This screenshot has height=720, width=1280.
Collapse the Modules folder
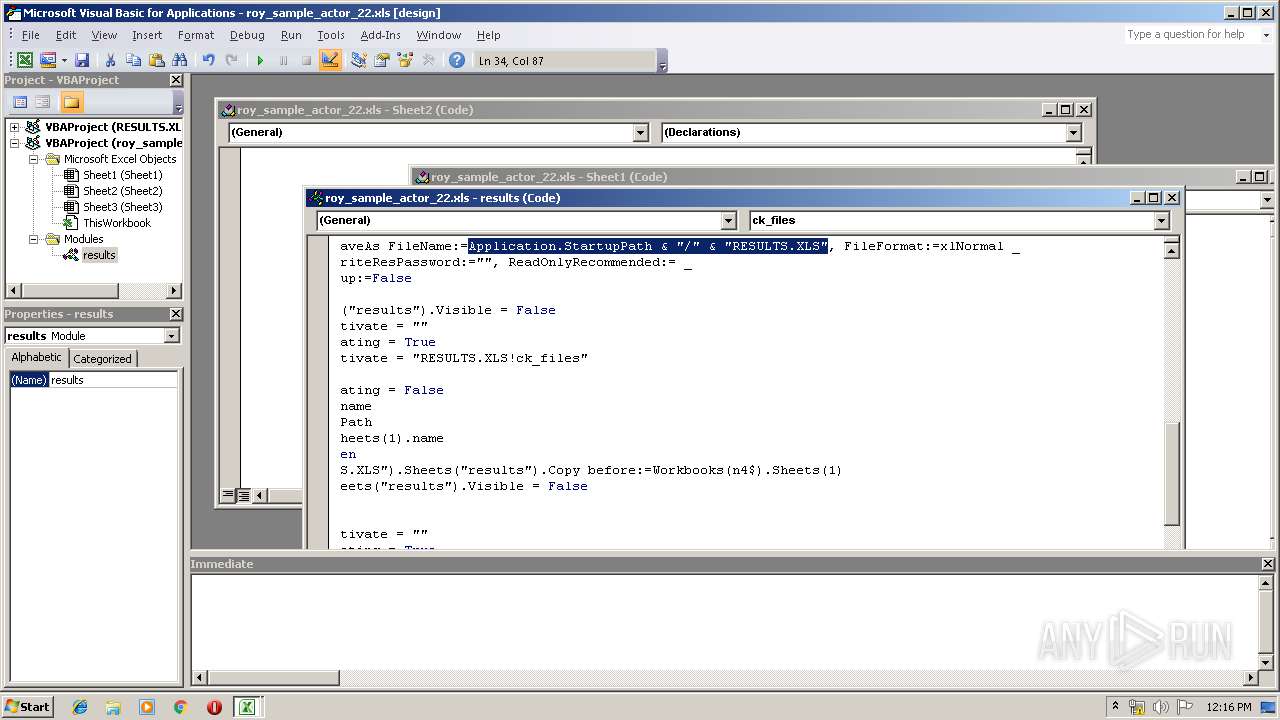tap(33, 239)
